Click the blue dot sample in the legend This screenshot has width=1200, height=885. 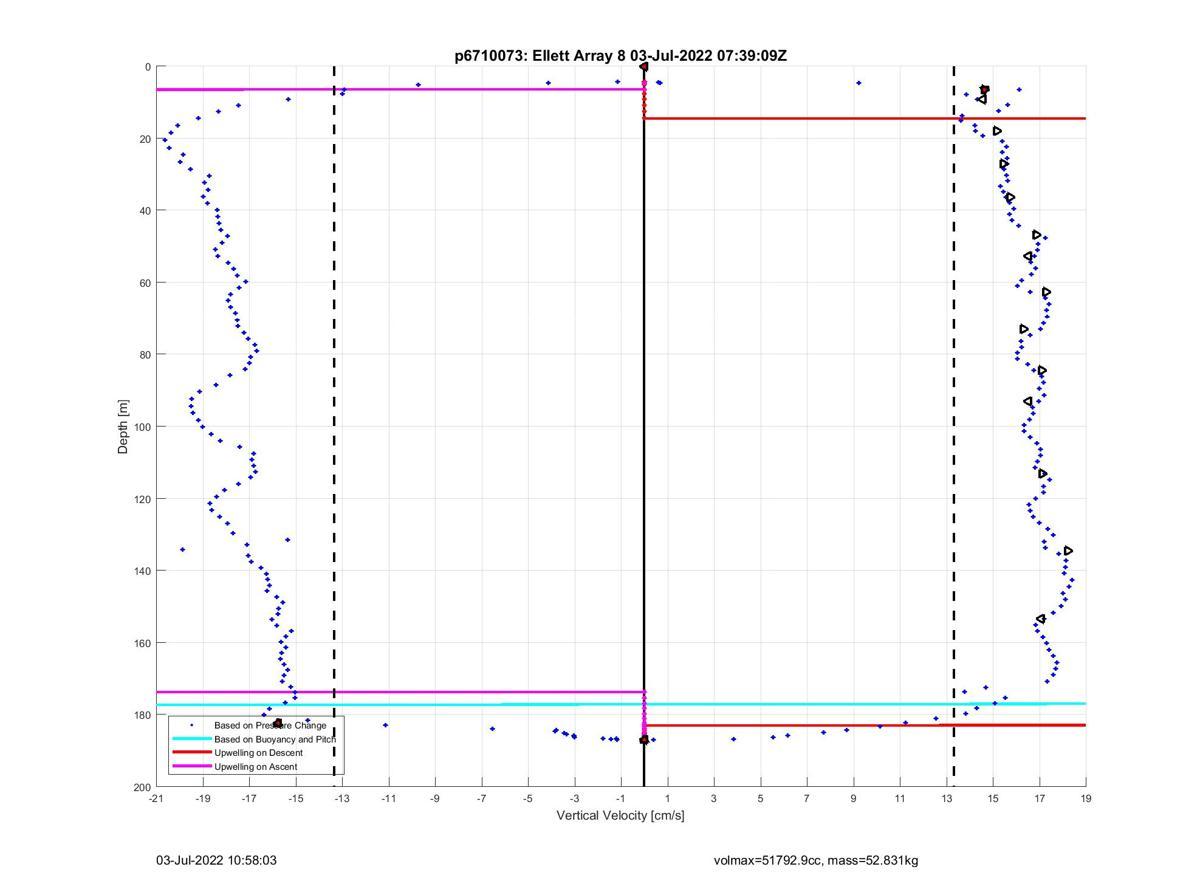click(191, 725)
